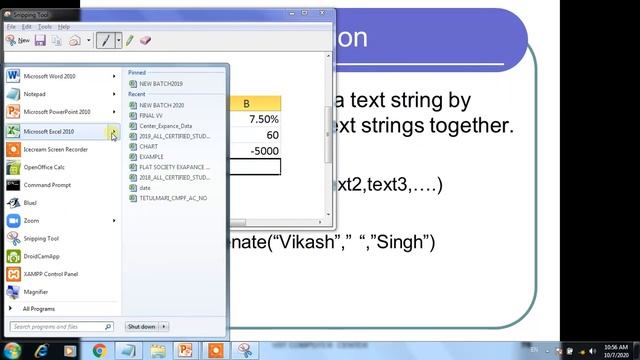
Task: Open the Tools menu in Snipping Tool
Action: (44, 27)
